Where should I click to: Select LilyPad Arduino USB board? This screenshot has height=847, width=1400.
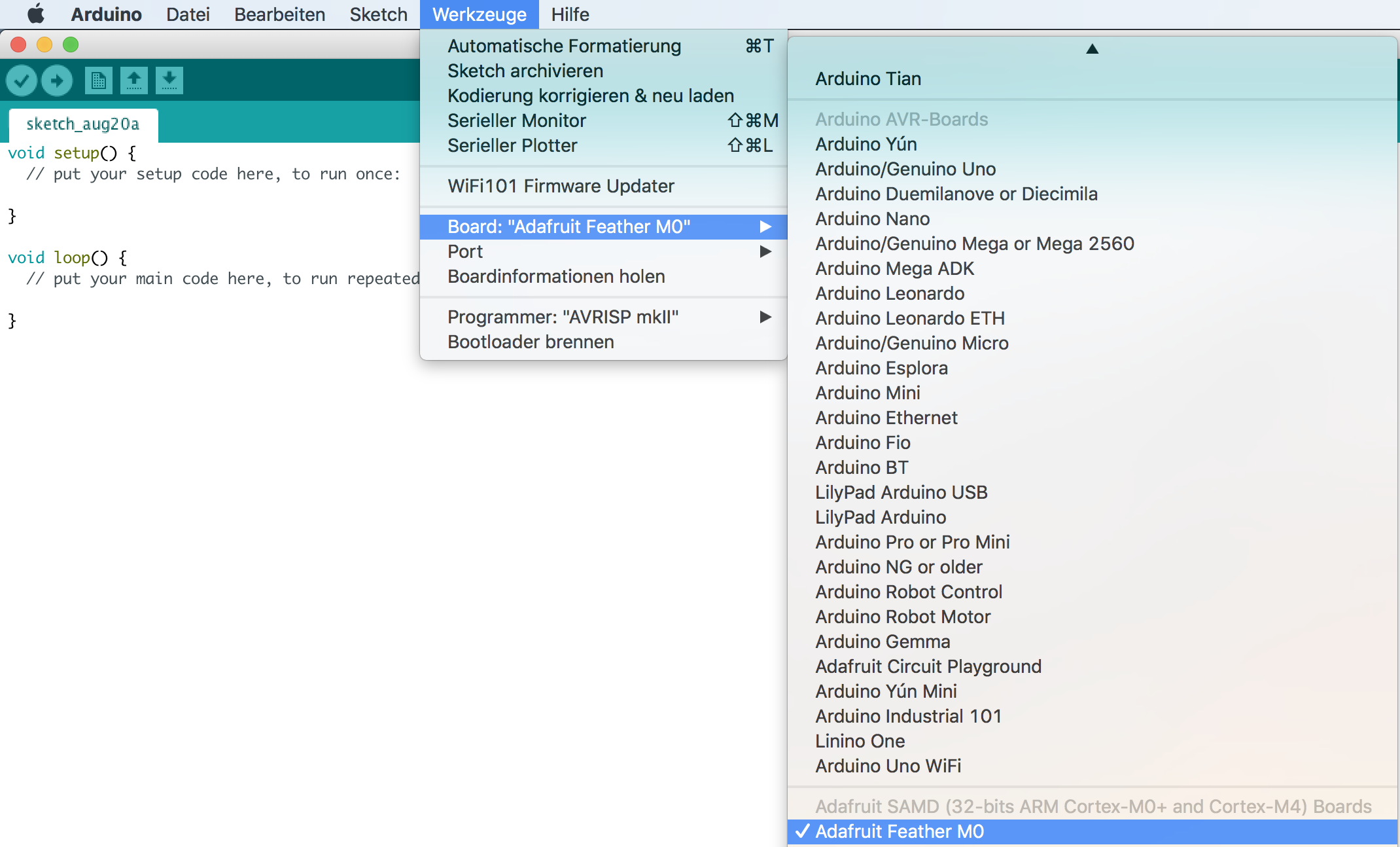(1092, 492)
